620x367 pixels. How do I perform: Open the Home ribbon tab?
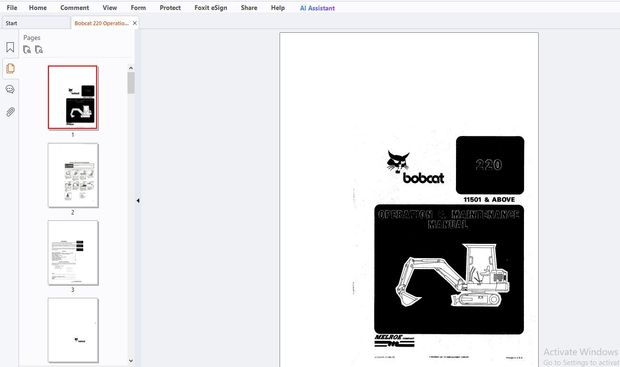pyautogui.click(x=38, y=8)
